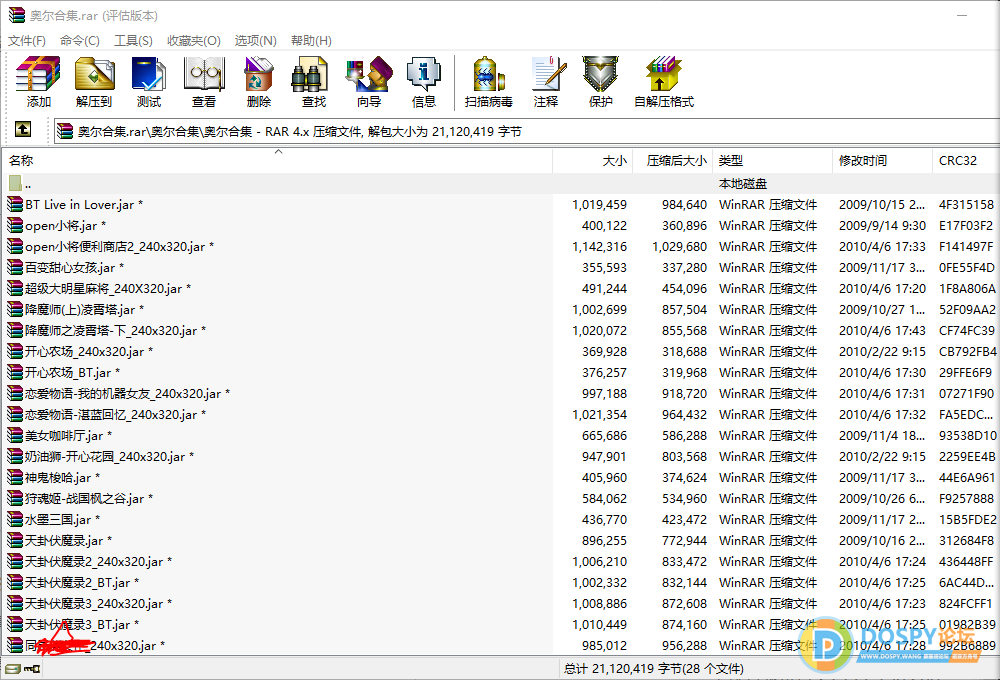The width and height of the screenshot is (1000, 680).
Task: Click the icon of 美女咖啡厅.jar
Action: click(x=15, y=436)
